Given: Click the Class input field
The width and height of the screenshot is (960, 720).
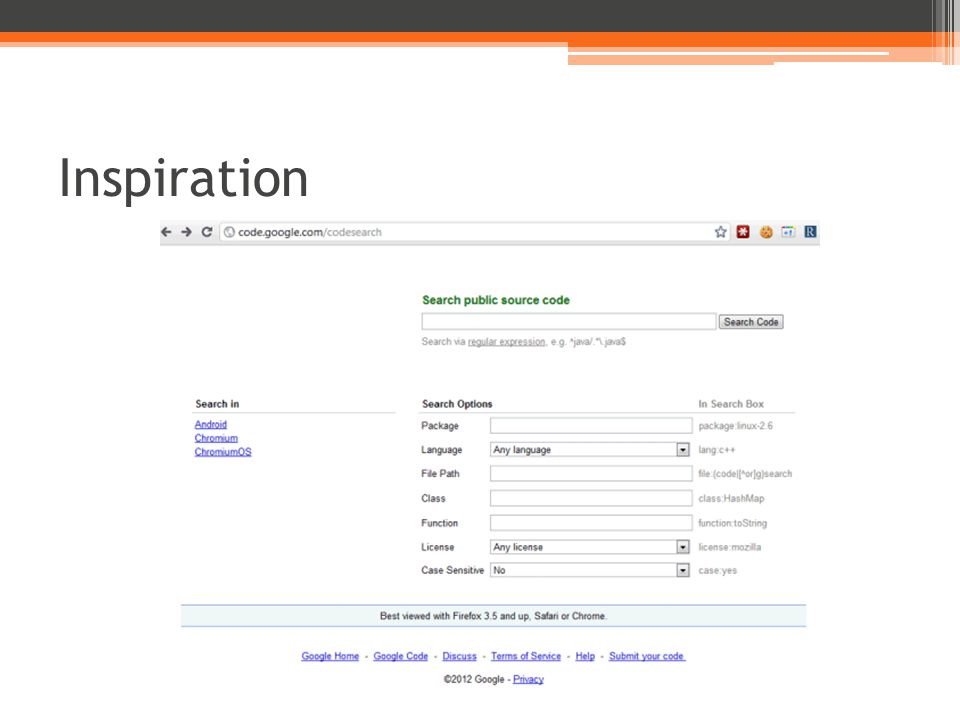Looking at the screenshot, I should click(x=591, y=498).
